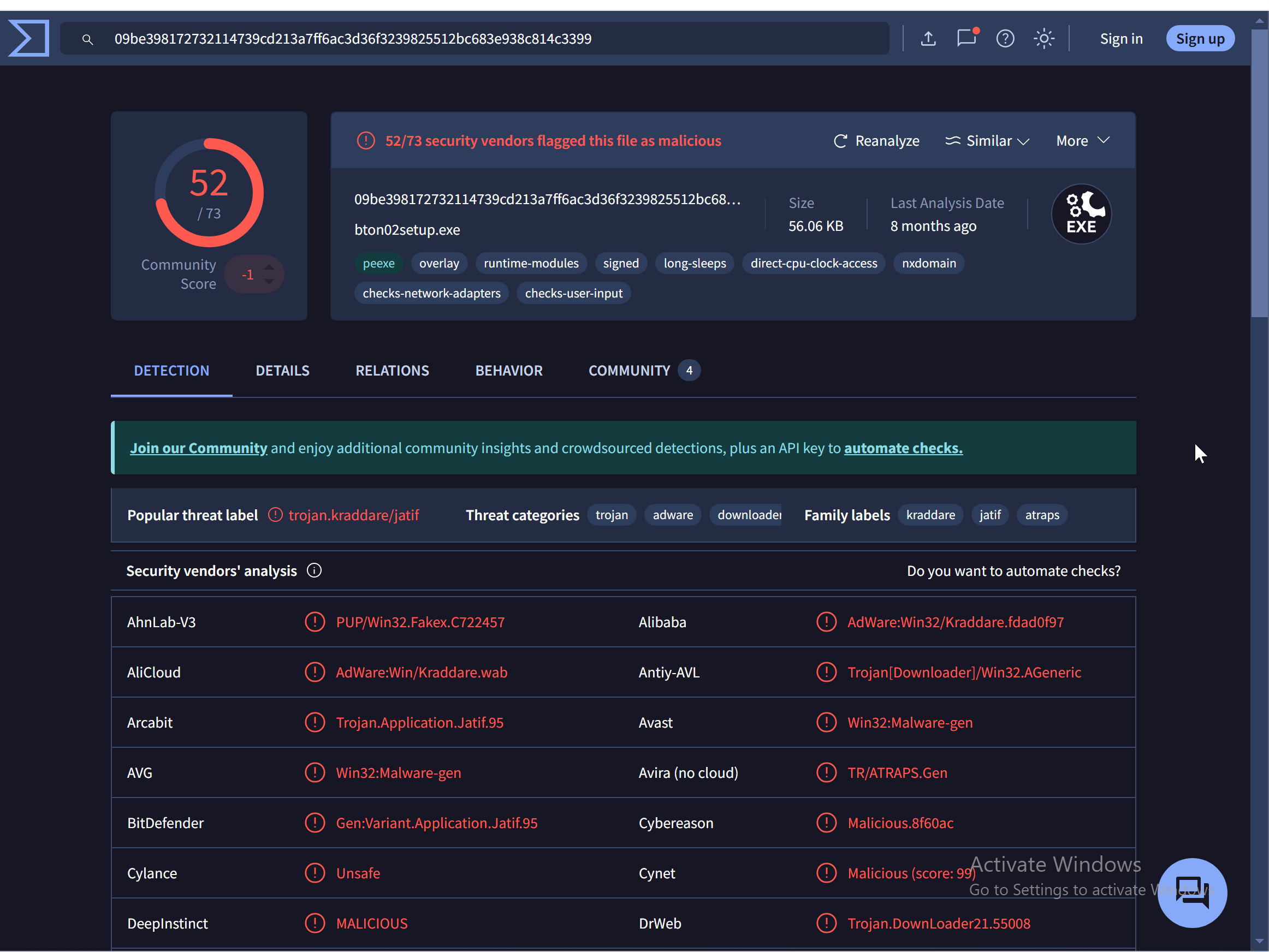Click the long-sleeps tag

tap(695, 263)
